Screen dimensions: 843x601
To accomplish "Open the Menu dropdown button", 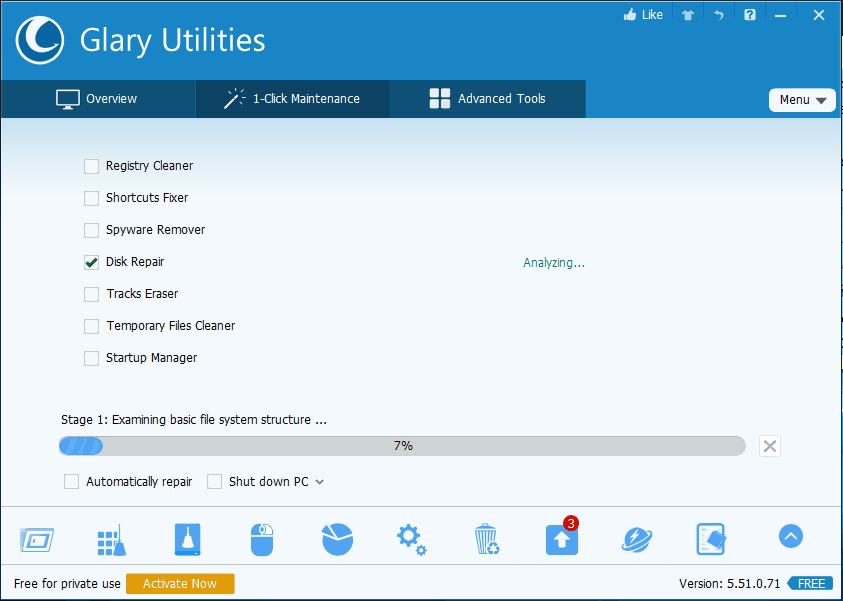I will click(802, 100).
